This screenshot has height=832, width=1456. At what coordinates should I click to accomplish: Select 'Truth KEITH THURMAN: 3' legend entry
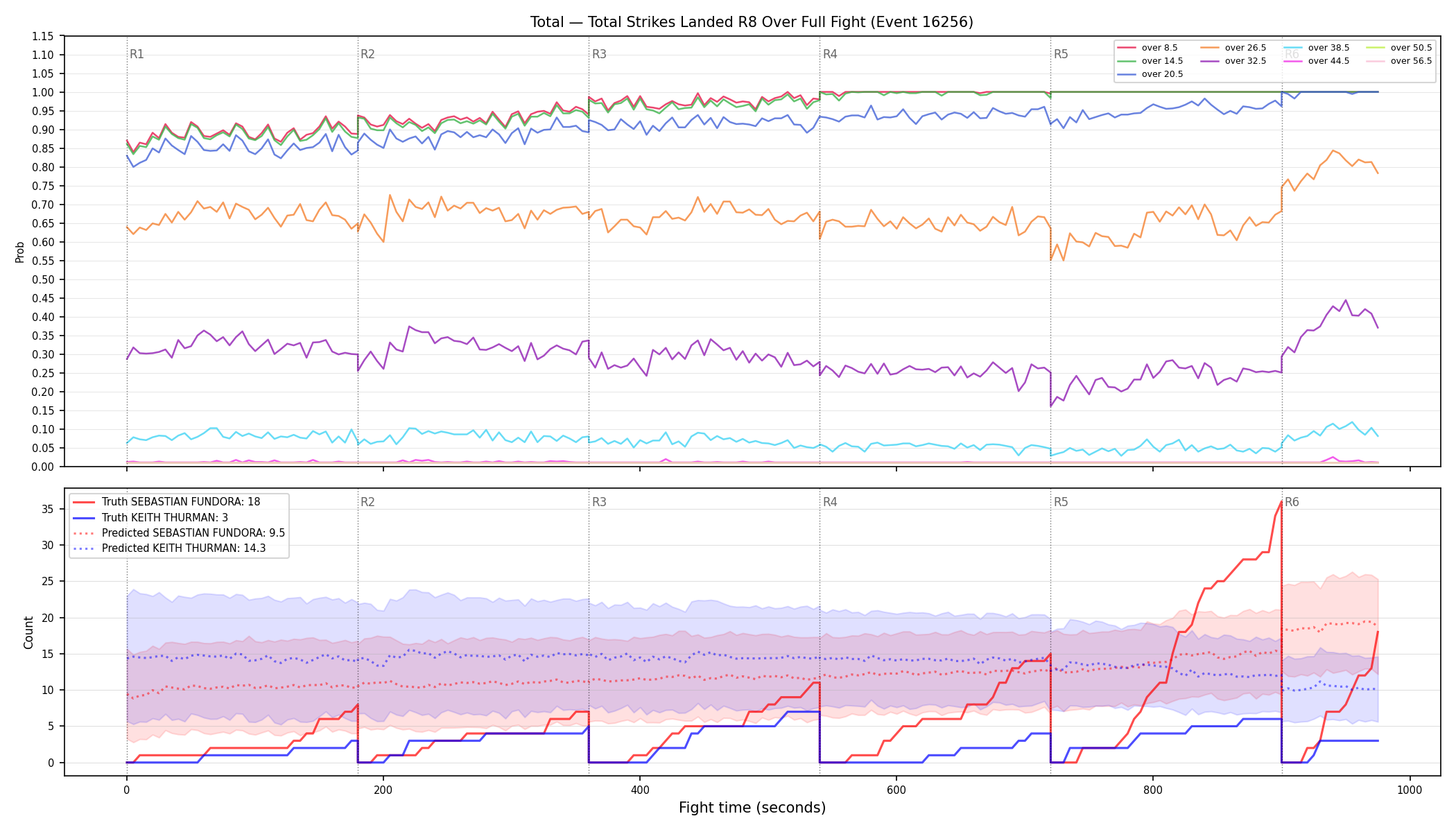click(x=150, y=518)
